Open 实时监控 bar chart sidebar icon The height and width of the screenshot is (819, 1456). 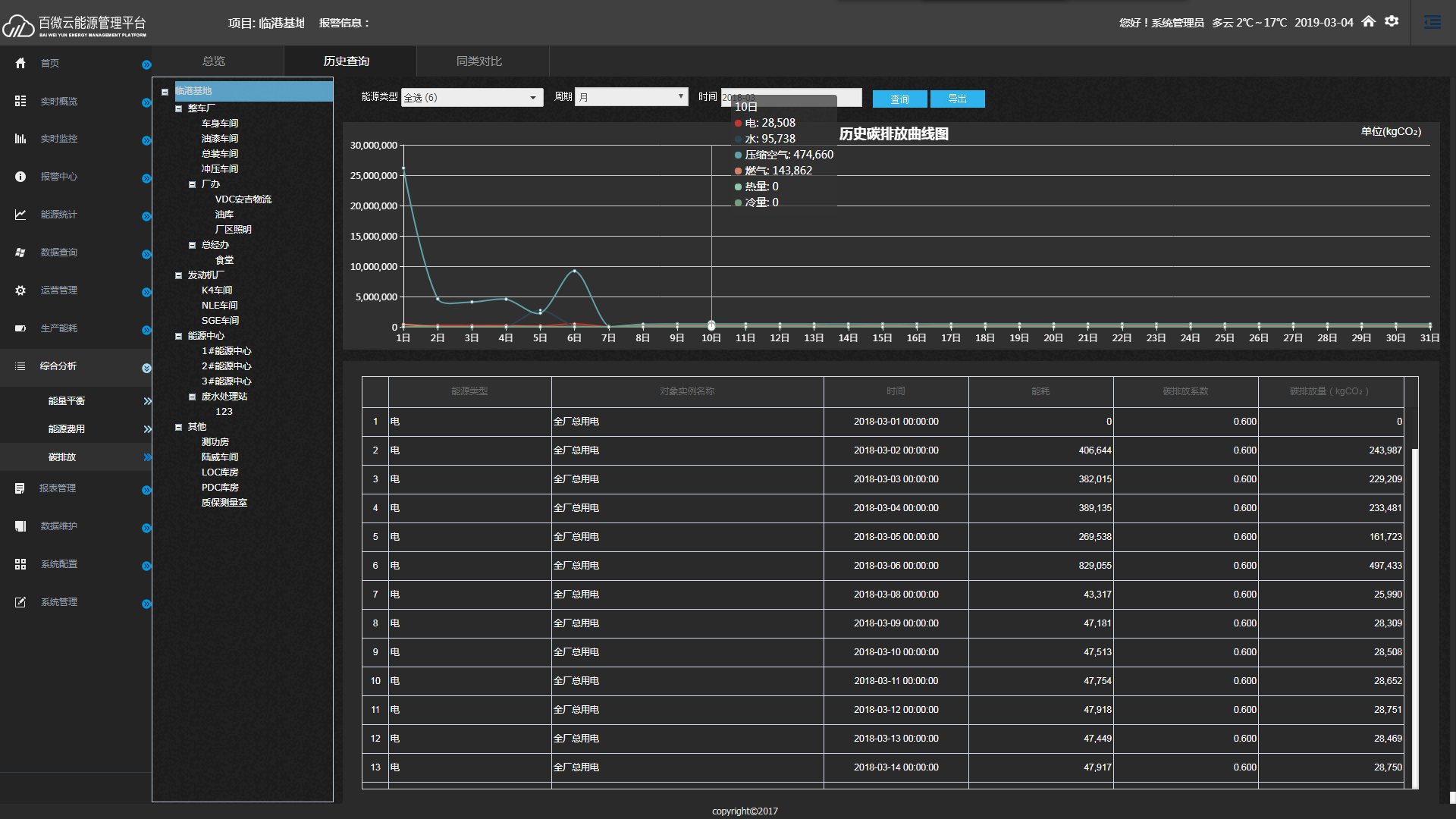tap(20, 139)
